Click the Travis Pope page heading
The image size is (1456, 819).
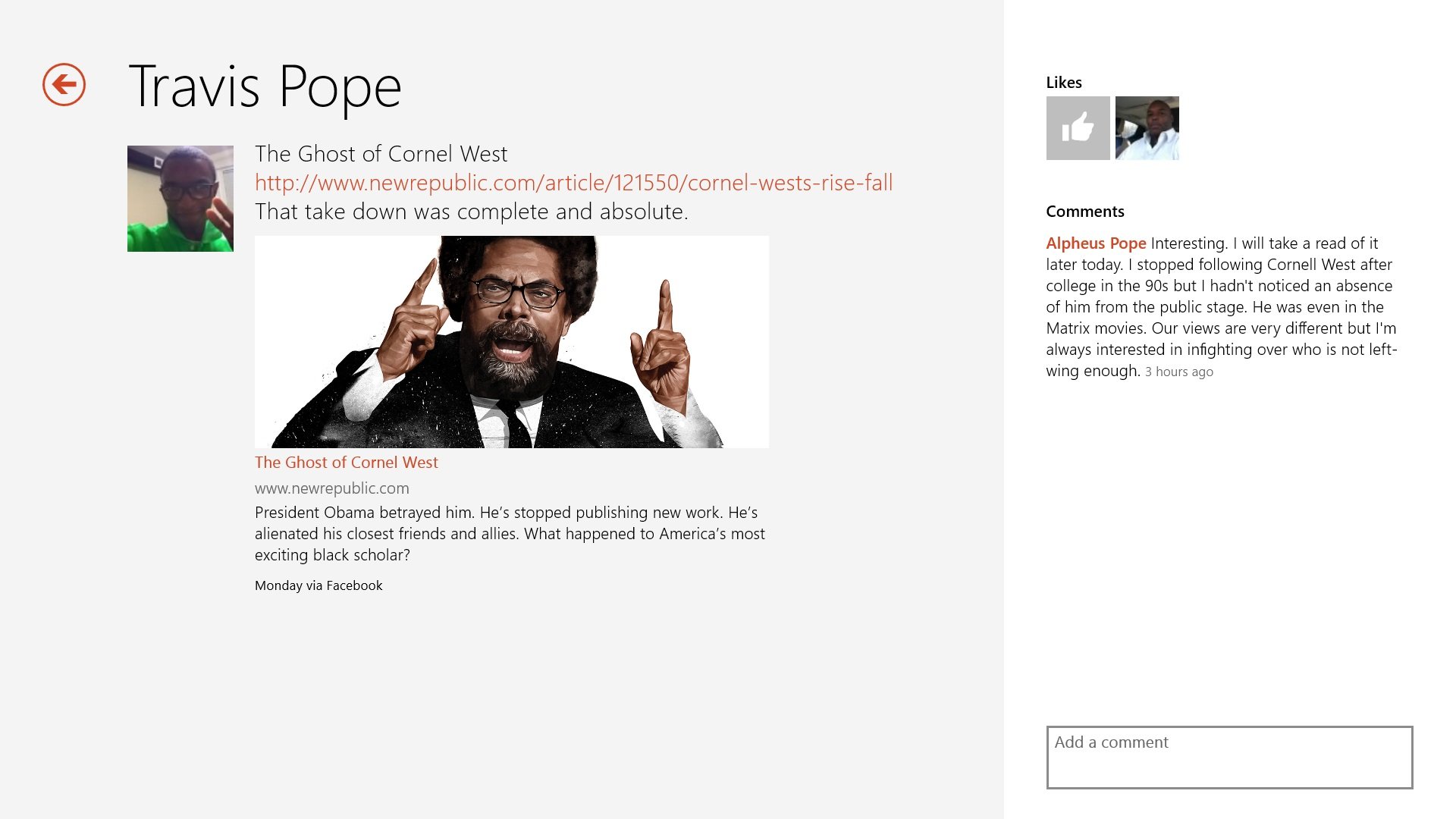tap(265, 86)
